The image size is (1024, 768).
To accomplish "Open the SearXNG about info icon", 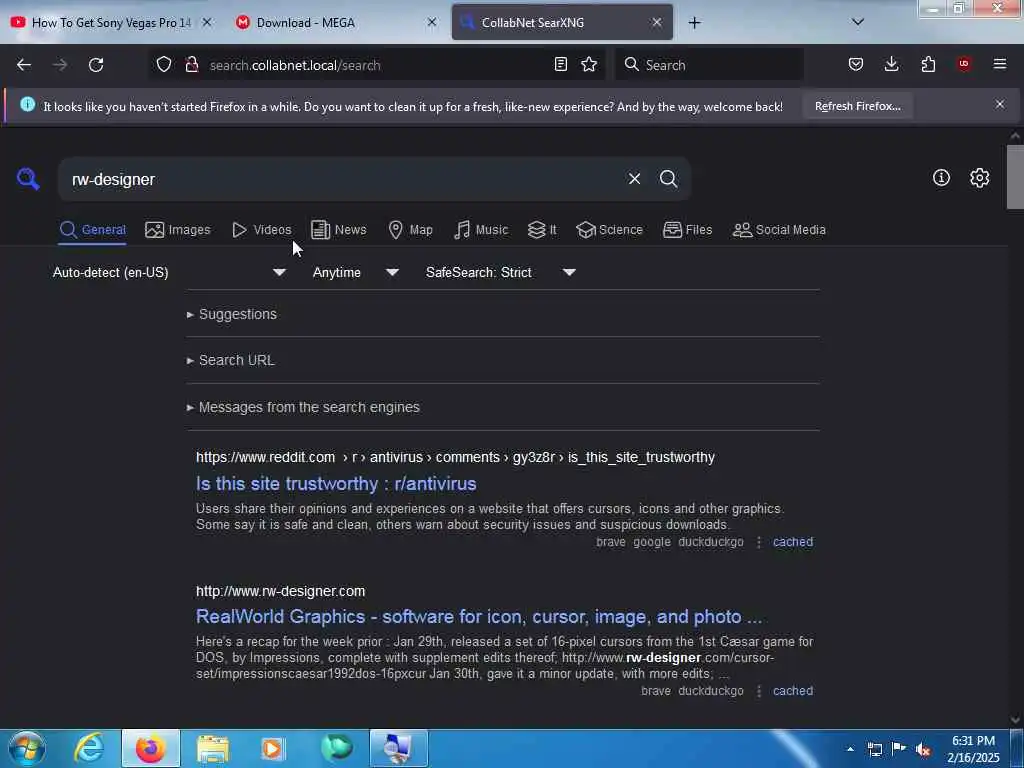I will (941, 178).
